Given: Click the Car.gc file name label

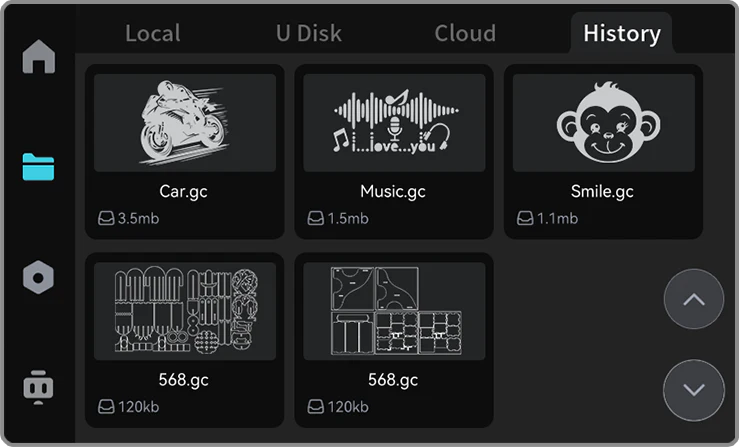Looking at the screenshot, I should coord(184,191).
